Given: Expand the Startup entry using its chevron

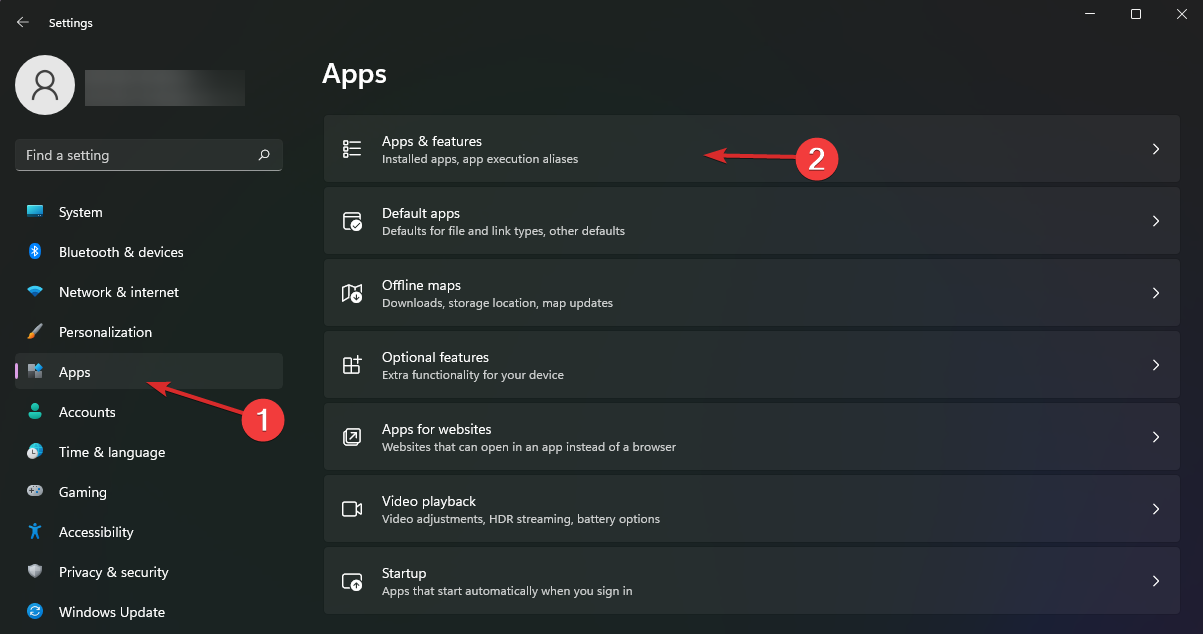Looking at the screenshot, I should 1155,580.
